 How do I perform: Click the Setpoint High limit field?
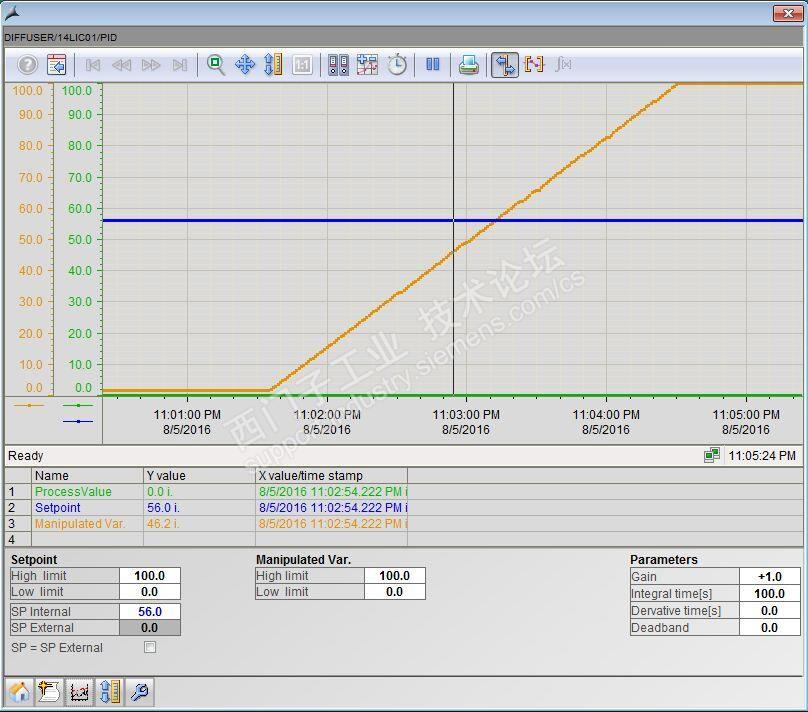150,575
